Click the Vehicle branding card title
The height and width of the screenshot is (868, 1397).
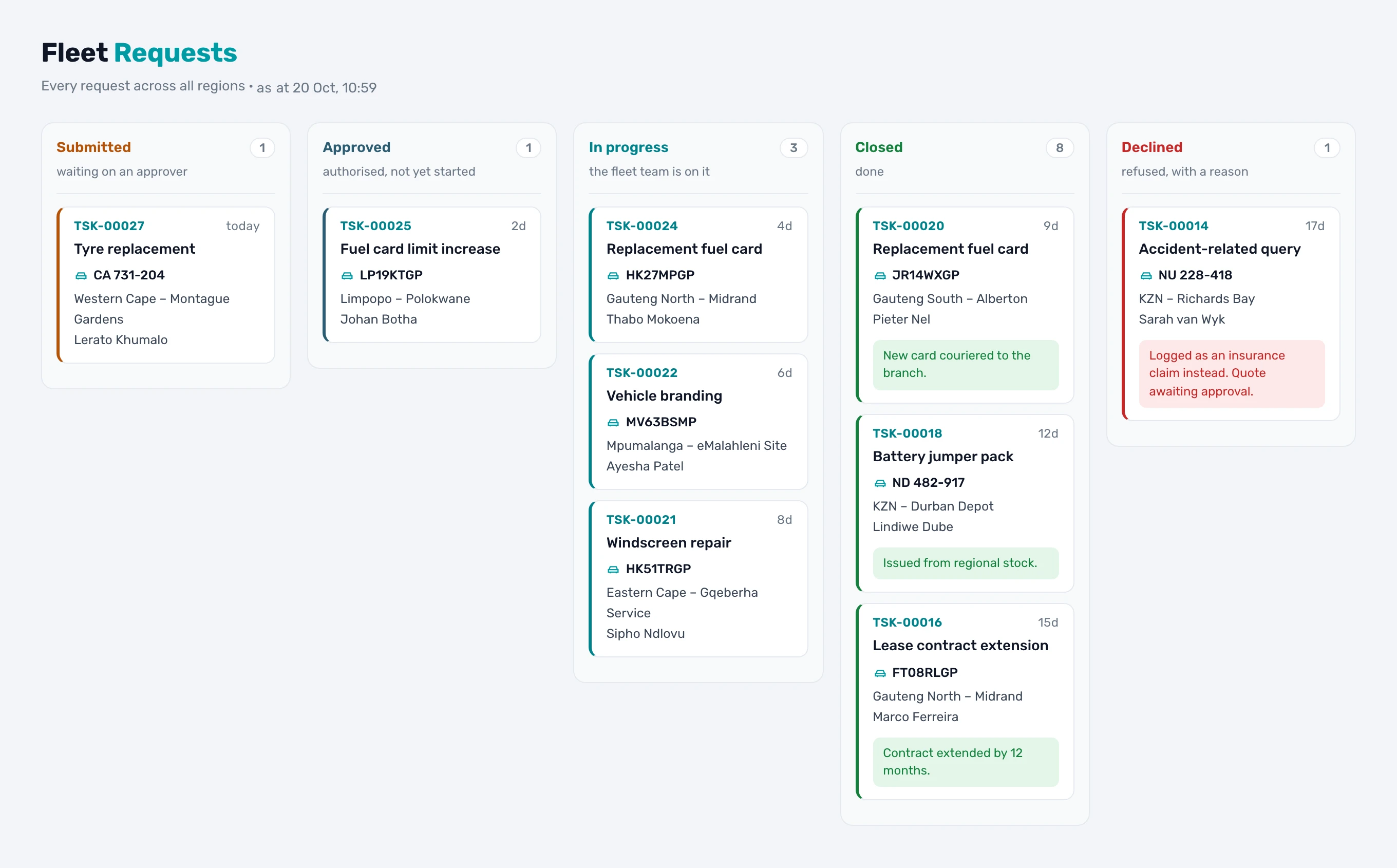(x=664, y=396)
